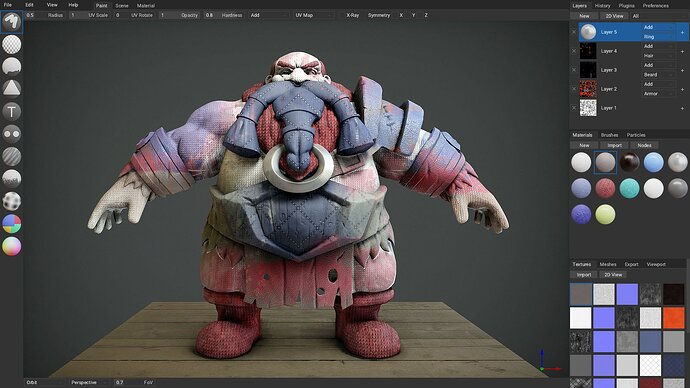690x388 pixels.
Task: Select the multicolor ColorID tool icon
Action: (x=11, y=223)
